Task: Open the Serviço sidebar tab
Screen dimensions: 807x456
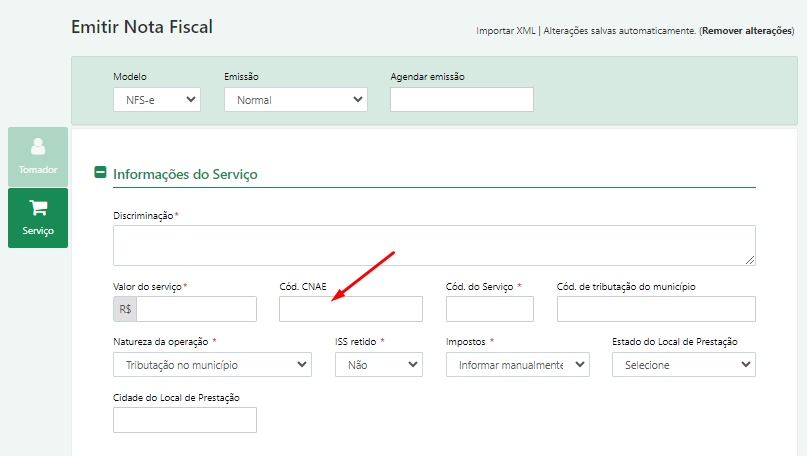Action: (38, 218)
